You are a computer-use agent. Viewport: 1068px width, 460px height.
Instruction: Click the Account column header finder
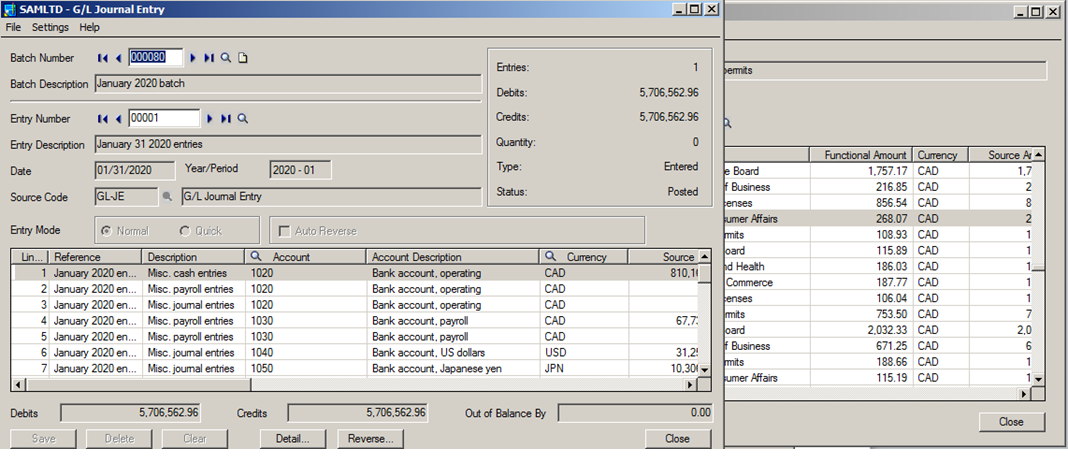tap(257, 257)
